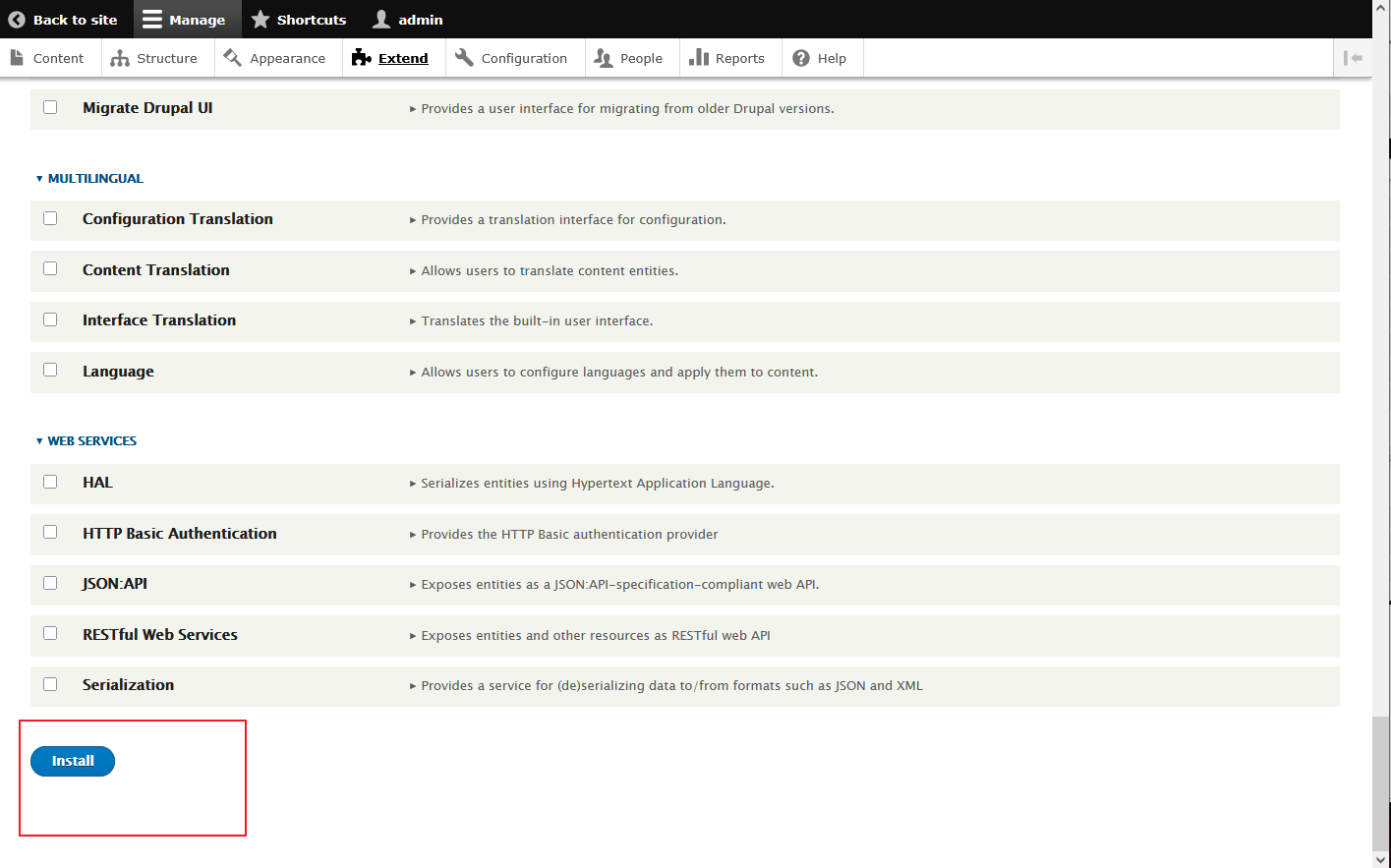Expand the 'configure languages' description details
The width and height of the screenshot is (1391, 868).
point(613,373)
